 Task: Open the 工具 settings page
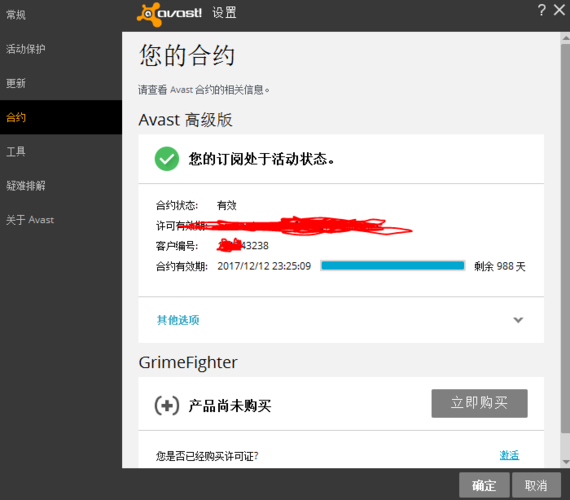(16, 151)
